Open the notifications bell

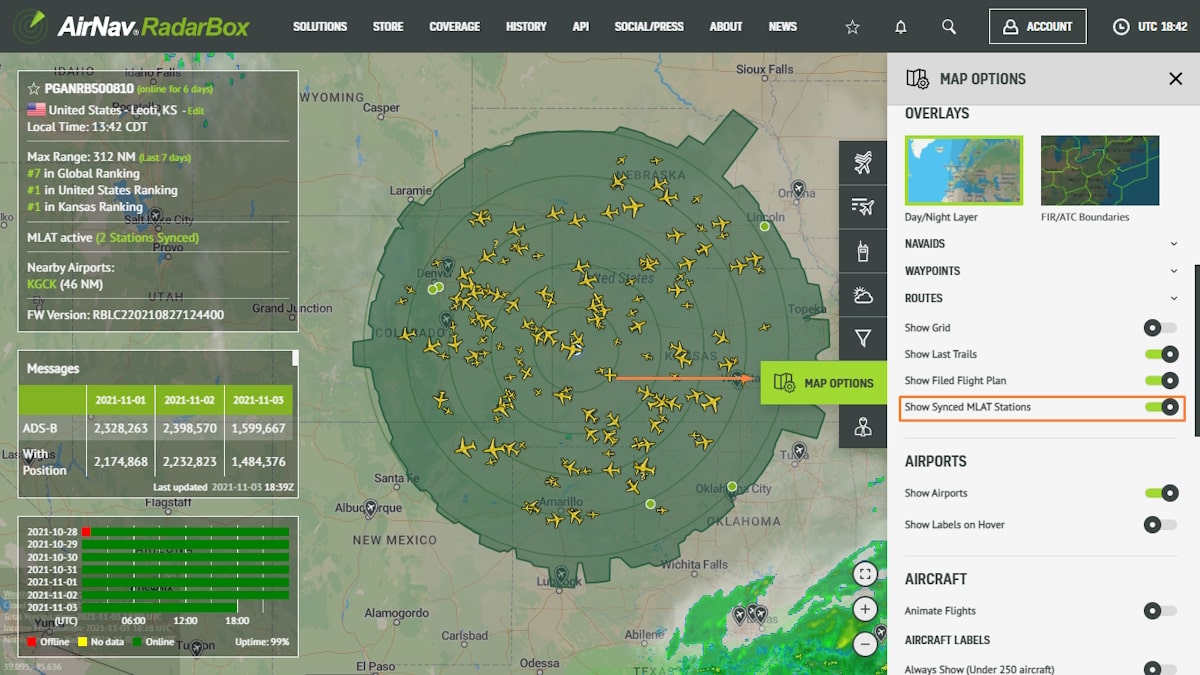pyautogui.click(x=901, y=27)
